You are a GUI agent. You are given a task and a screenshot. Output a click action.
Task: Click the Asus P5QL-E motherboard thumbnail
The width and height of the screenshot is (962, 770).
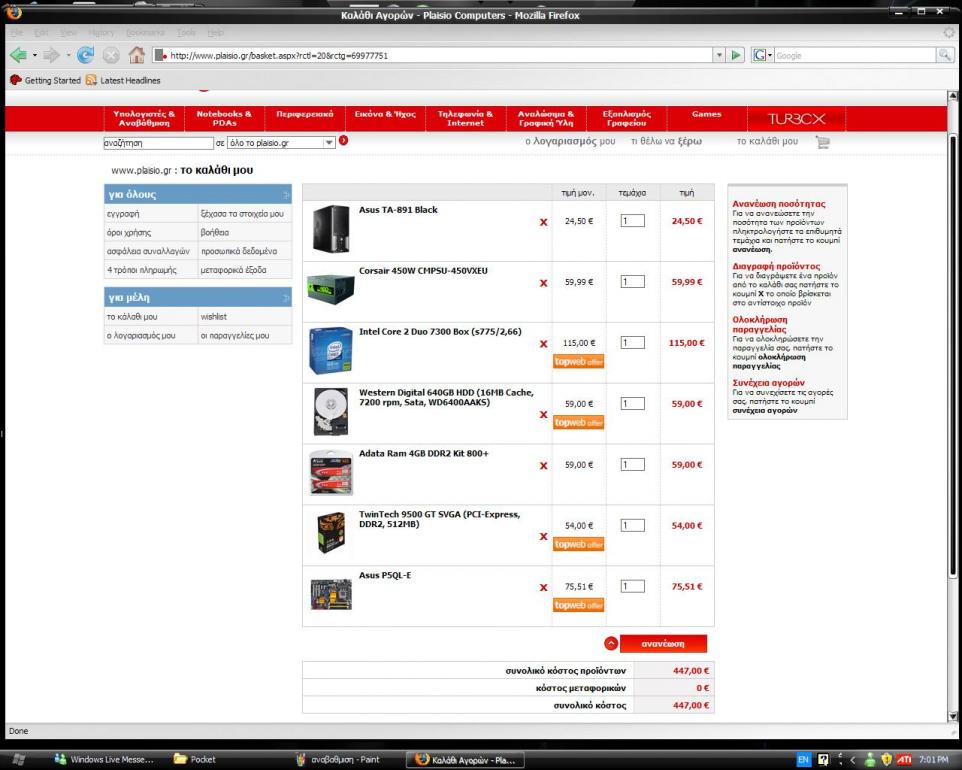click(331, 594)
